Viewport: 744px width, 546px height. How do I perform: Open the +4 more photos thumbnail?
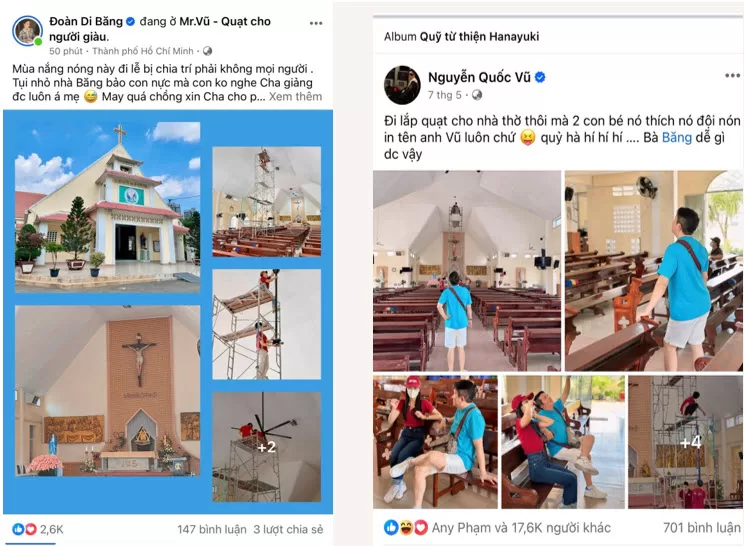(685, 442)
